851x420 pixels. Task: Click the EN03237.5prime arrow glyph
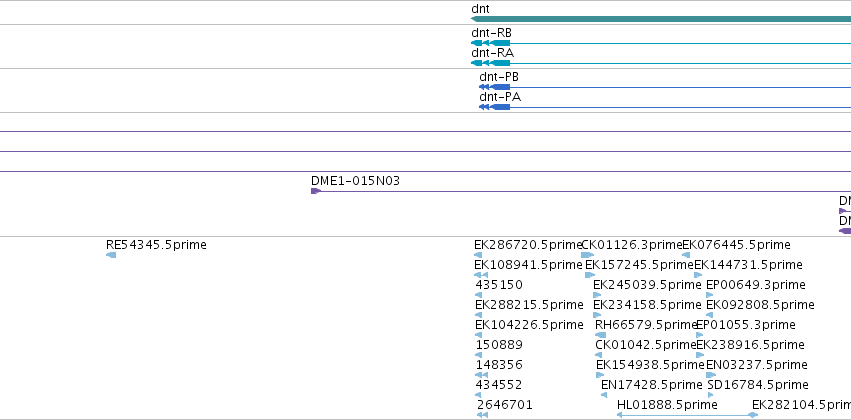click(711, 376)
